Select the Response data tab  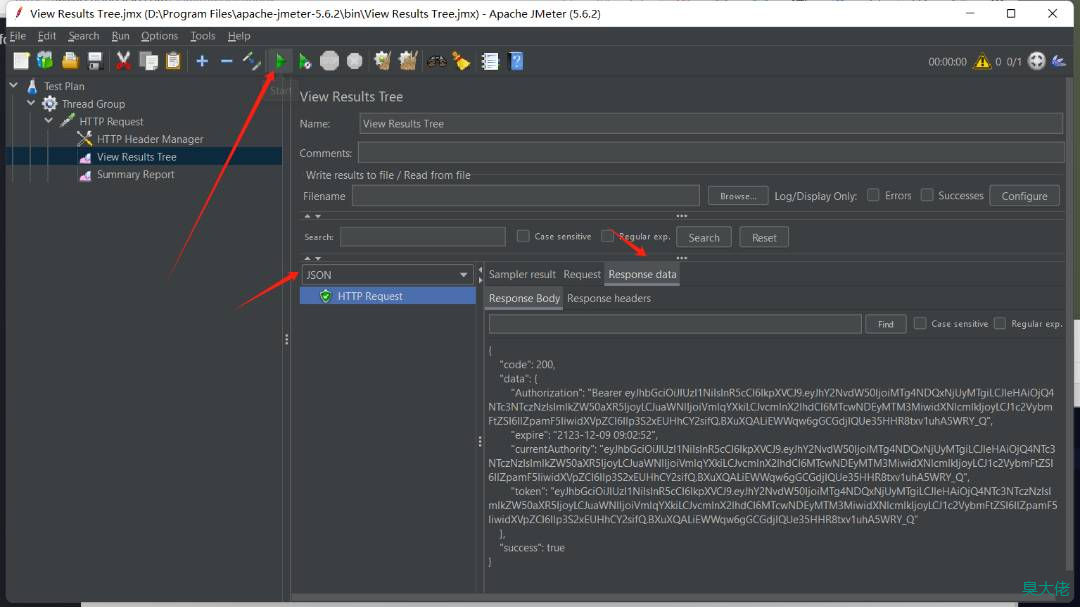[642, 274]
